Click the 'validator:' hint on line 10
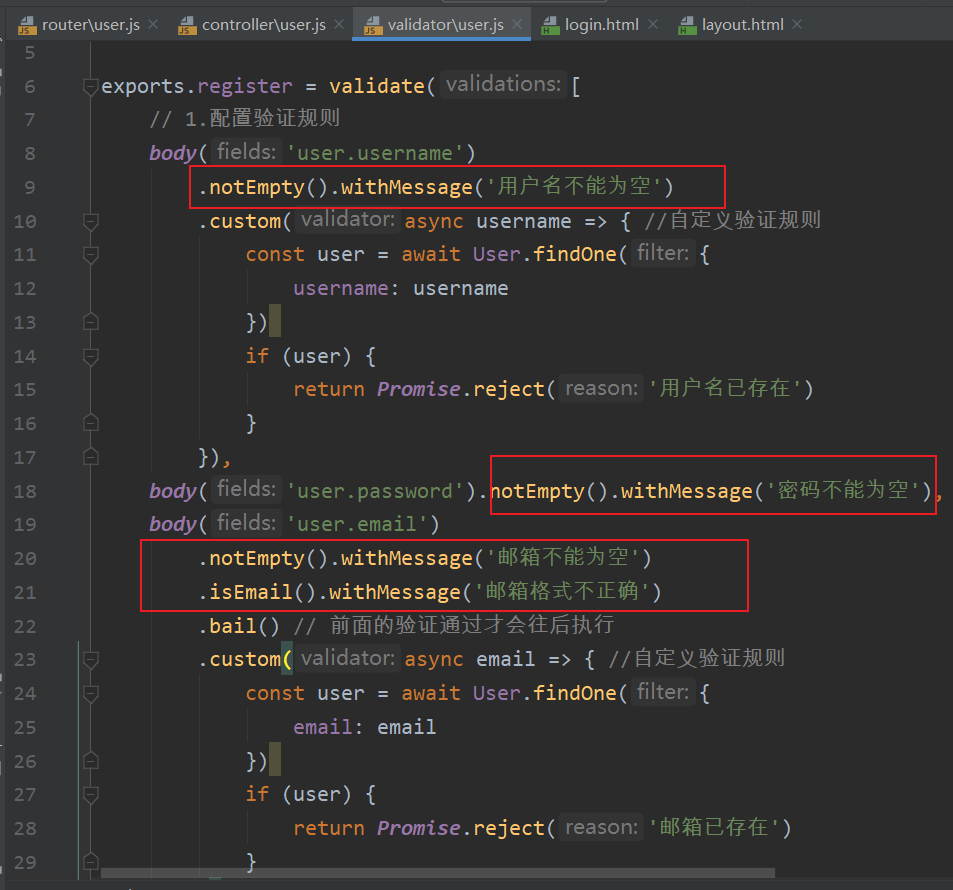 [348, 219]
